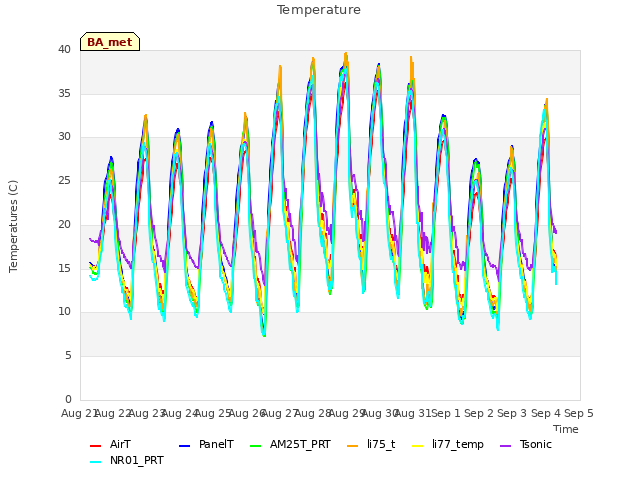This screenshot has height=480, width=640.
Task: Click the blue PanelT legend swatch
Action: 184,446
